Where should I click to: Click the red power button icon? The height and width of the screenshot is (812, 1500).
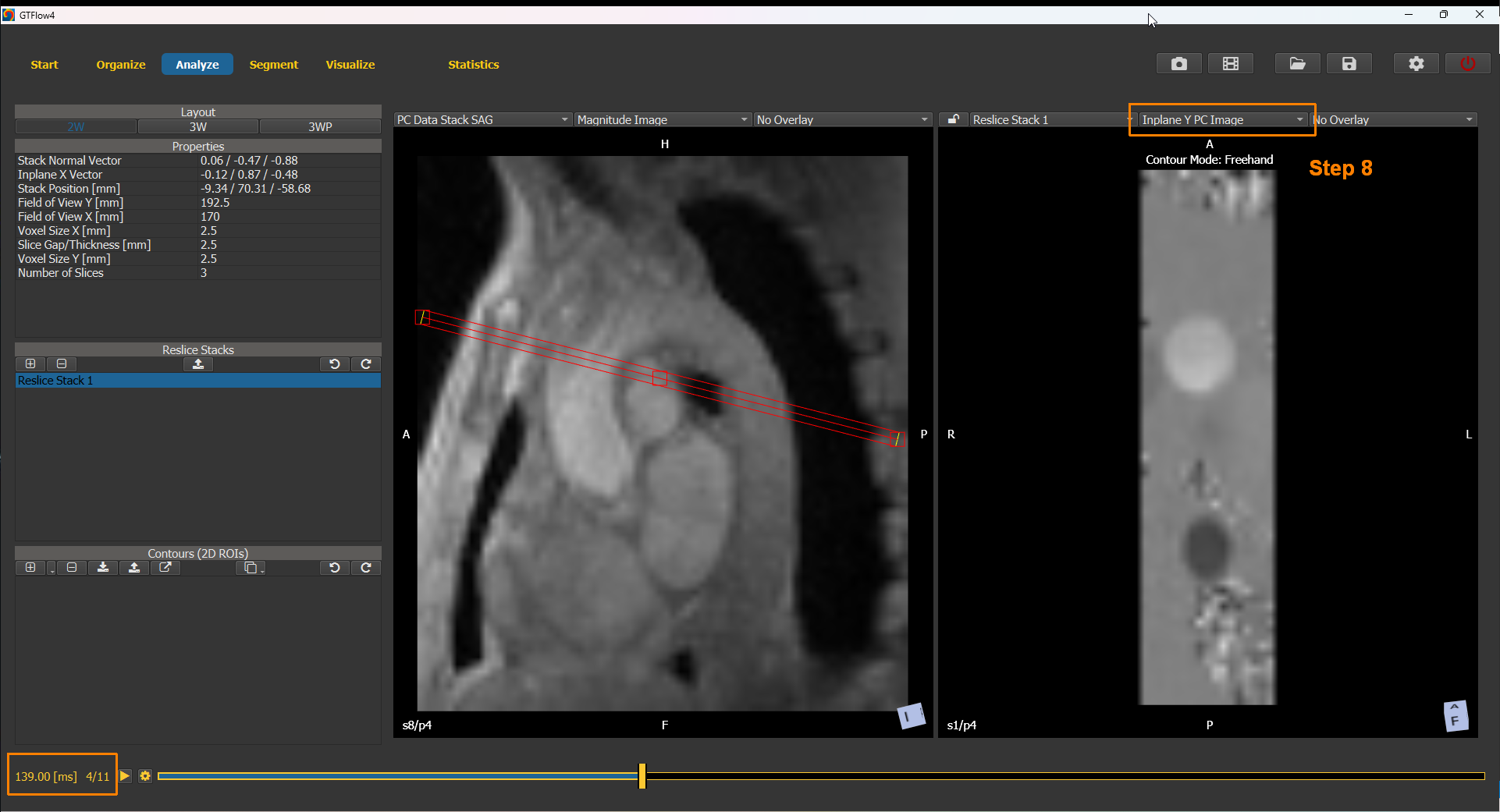(x=1467, y=64)
